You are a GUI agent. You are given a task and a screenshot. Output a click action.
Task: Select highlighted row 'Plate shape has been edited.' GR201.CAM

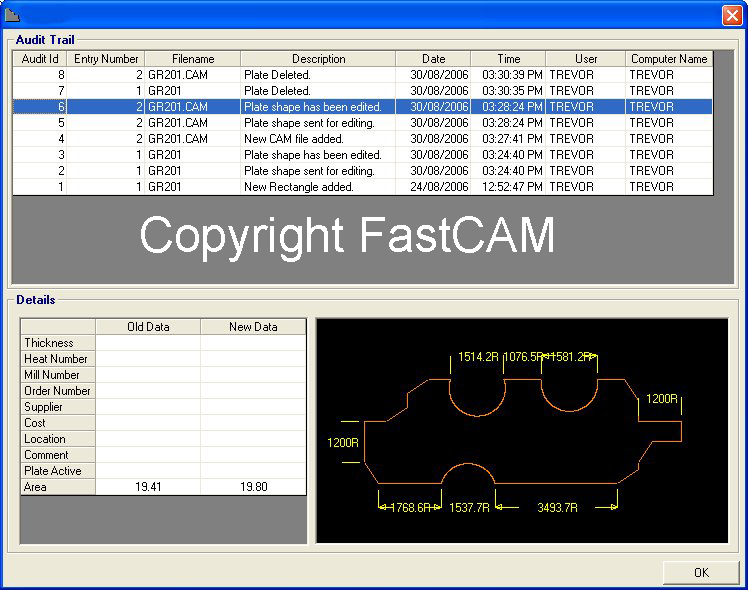[363, 107]
